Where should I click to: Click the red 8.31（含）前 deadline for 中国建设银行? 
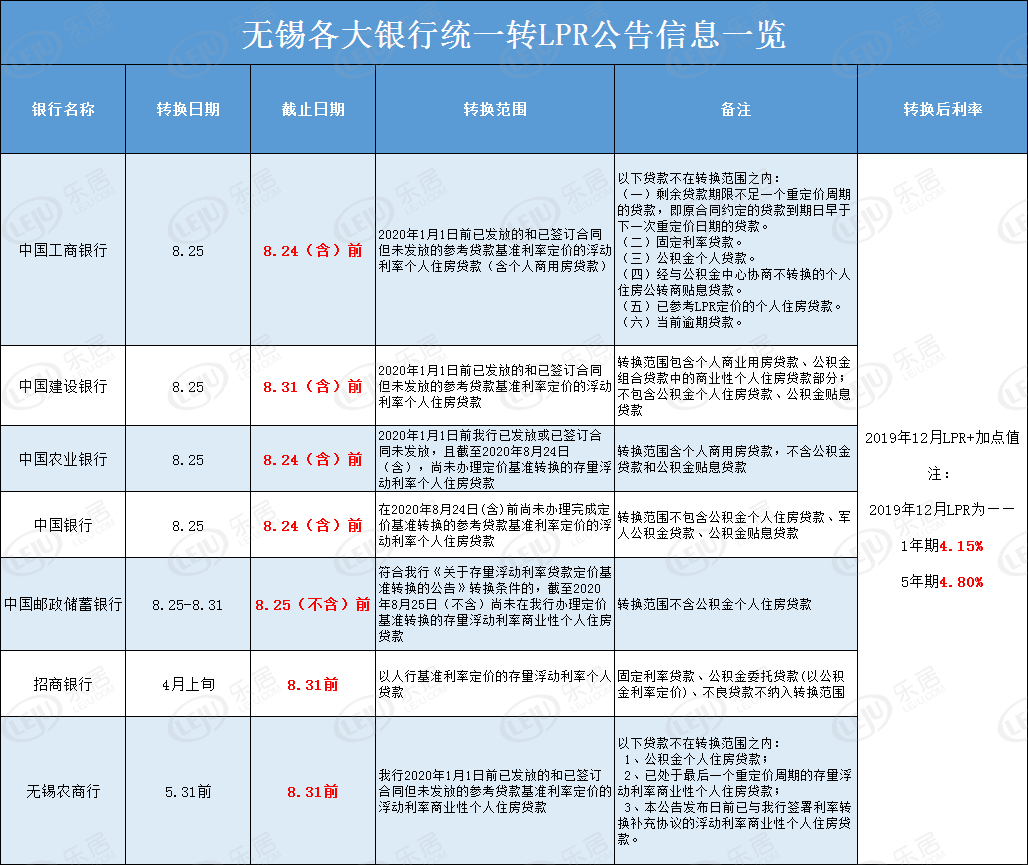point(311,386)
